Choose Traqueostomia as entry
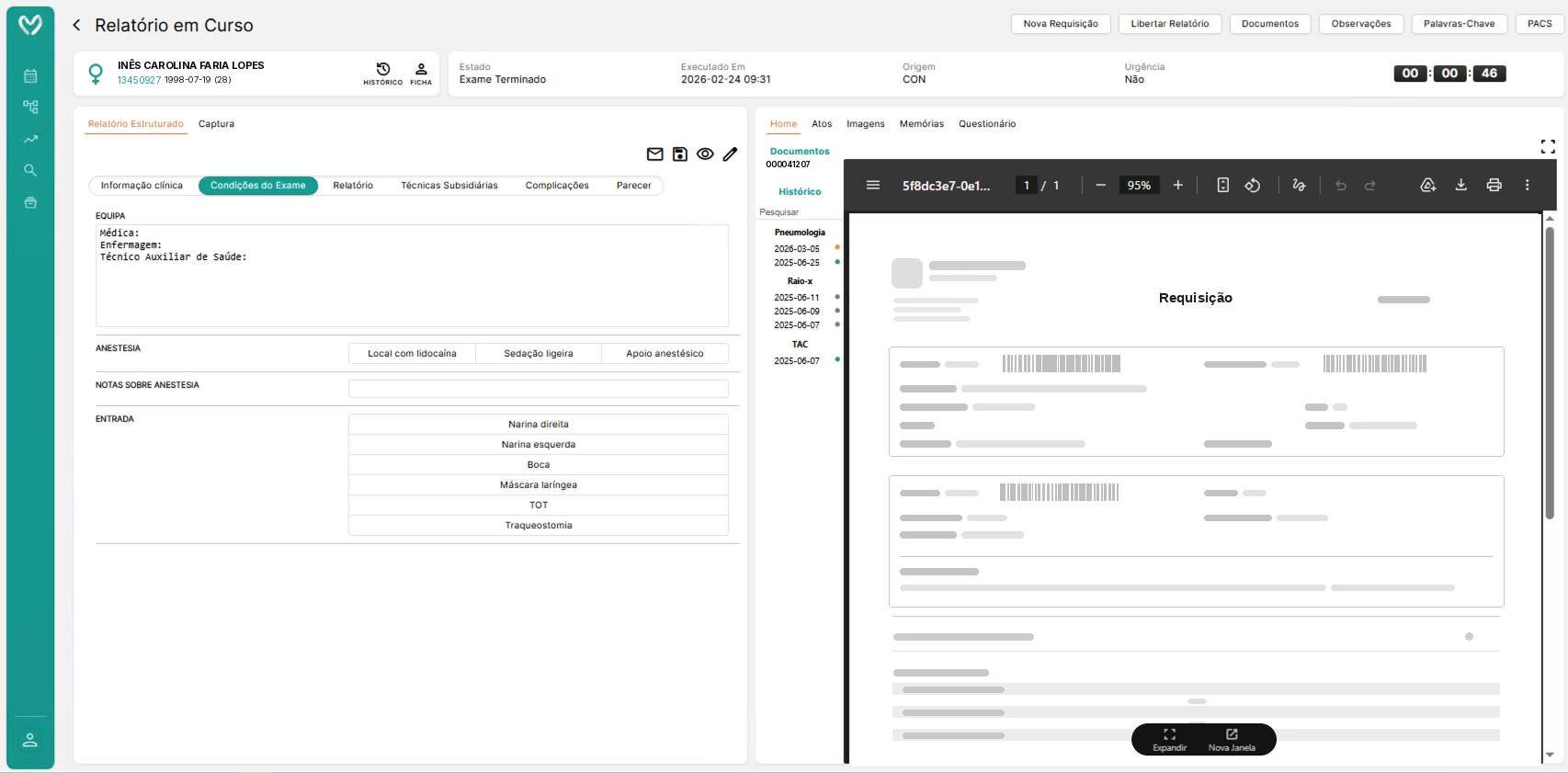This screenshot has width=1568, height=773. tap(539, 526)
